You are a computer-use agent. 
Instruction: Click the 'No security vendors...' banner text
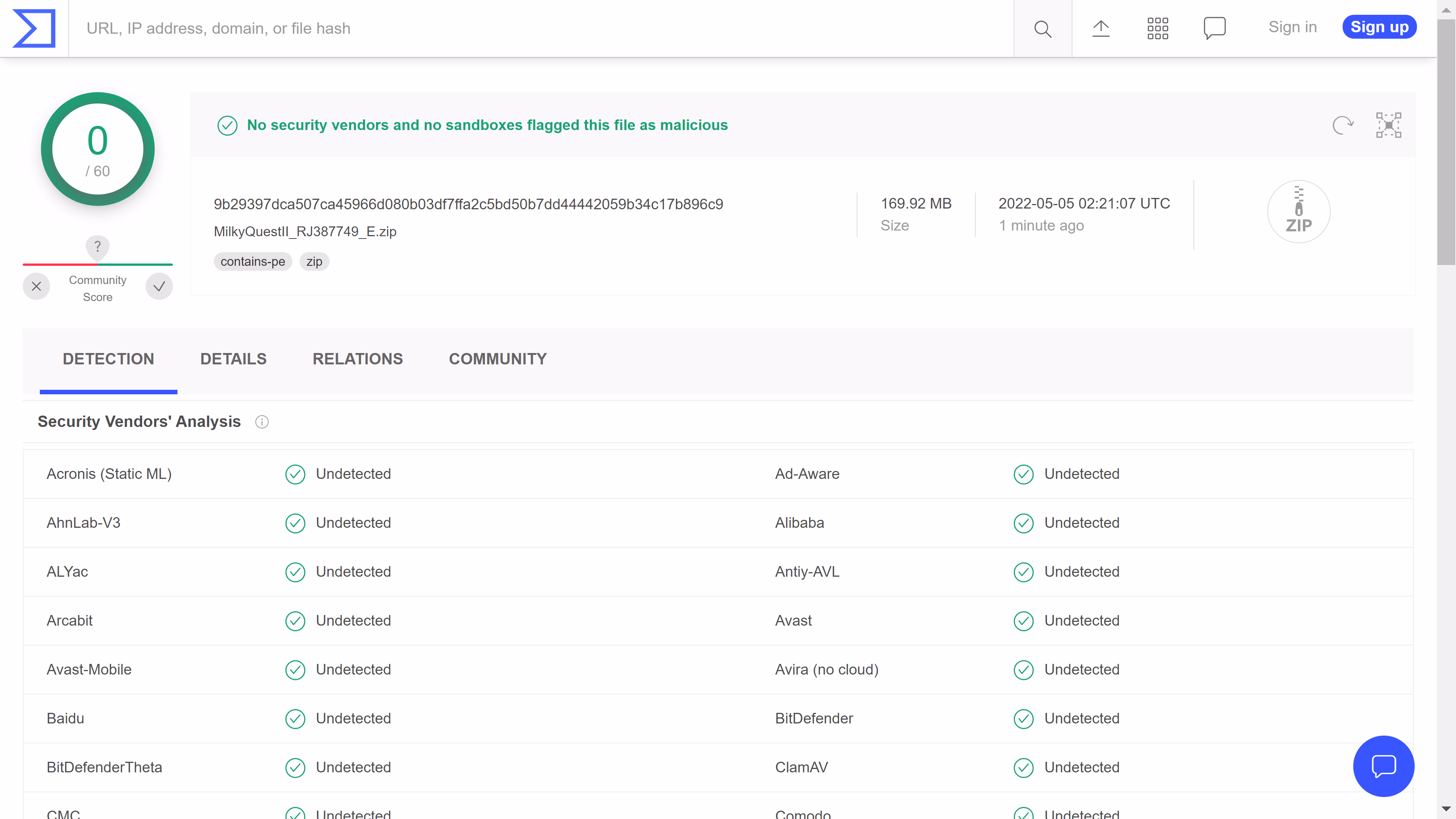pyautogui.click(x=487, y=125)
